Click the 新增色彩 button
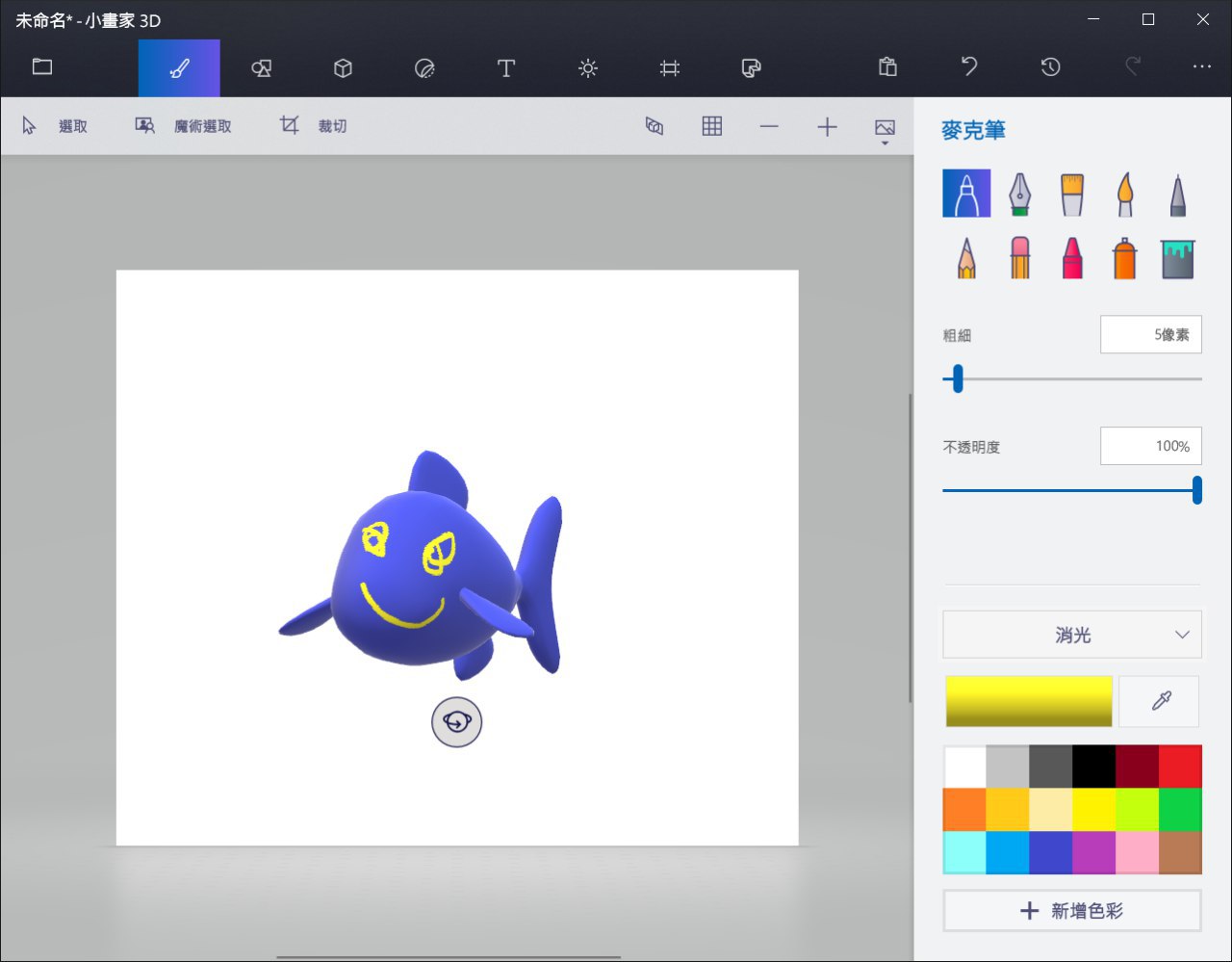This screenshot has height=962, width=1232. pos(1072,910)
